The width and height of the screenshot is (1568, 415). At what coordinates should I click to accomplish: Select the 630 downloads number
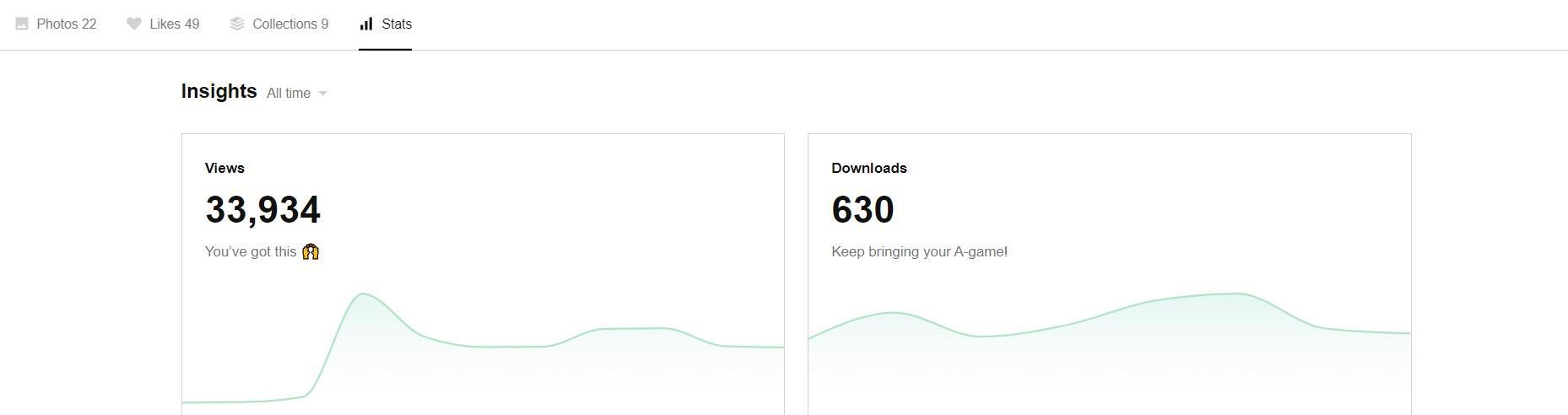click(862, 210)
